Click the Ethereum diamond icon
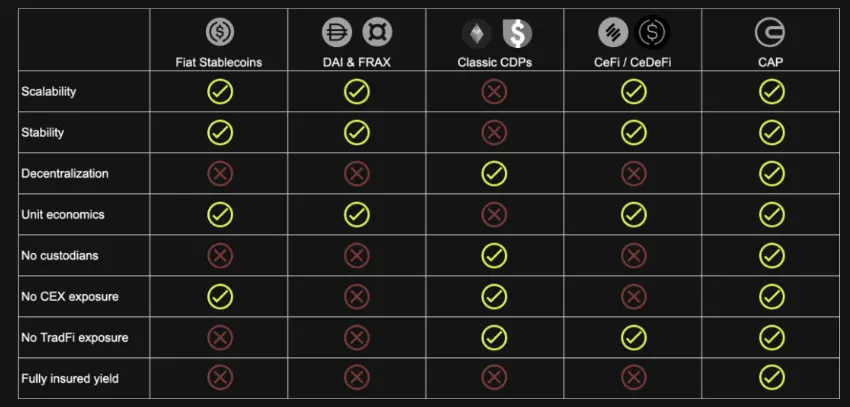The image size is (850, 407). (477, 34)
